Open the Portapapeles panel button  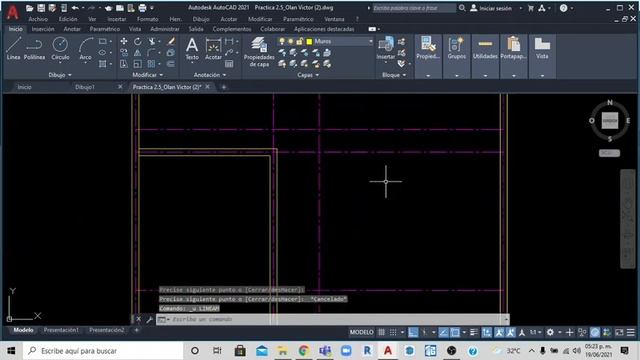(513, 56)
